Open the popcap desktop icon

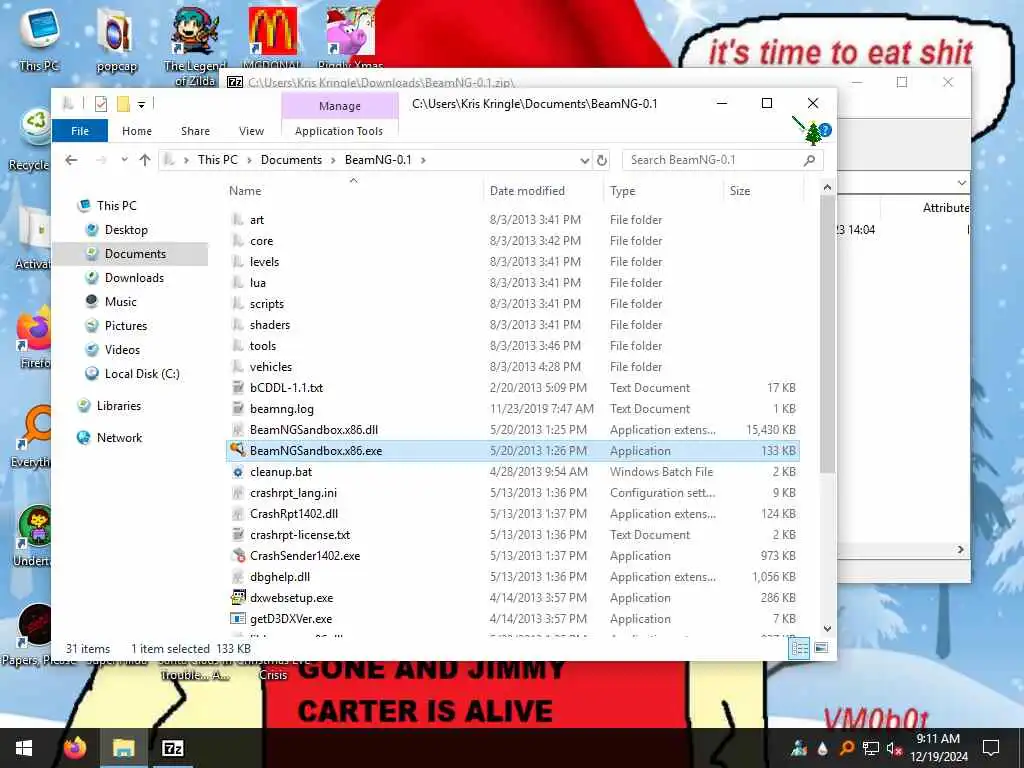[x=116, y=40]
